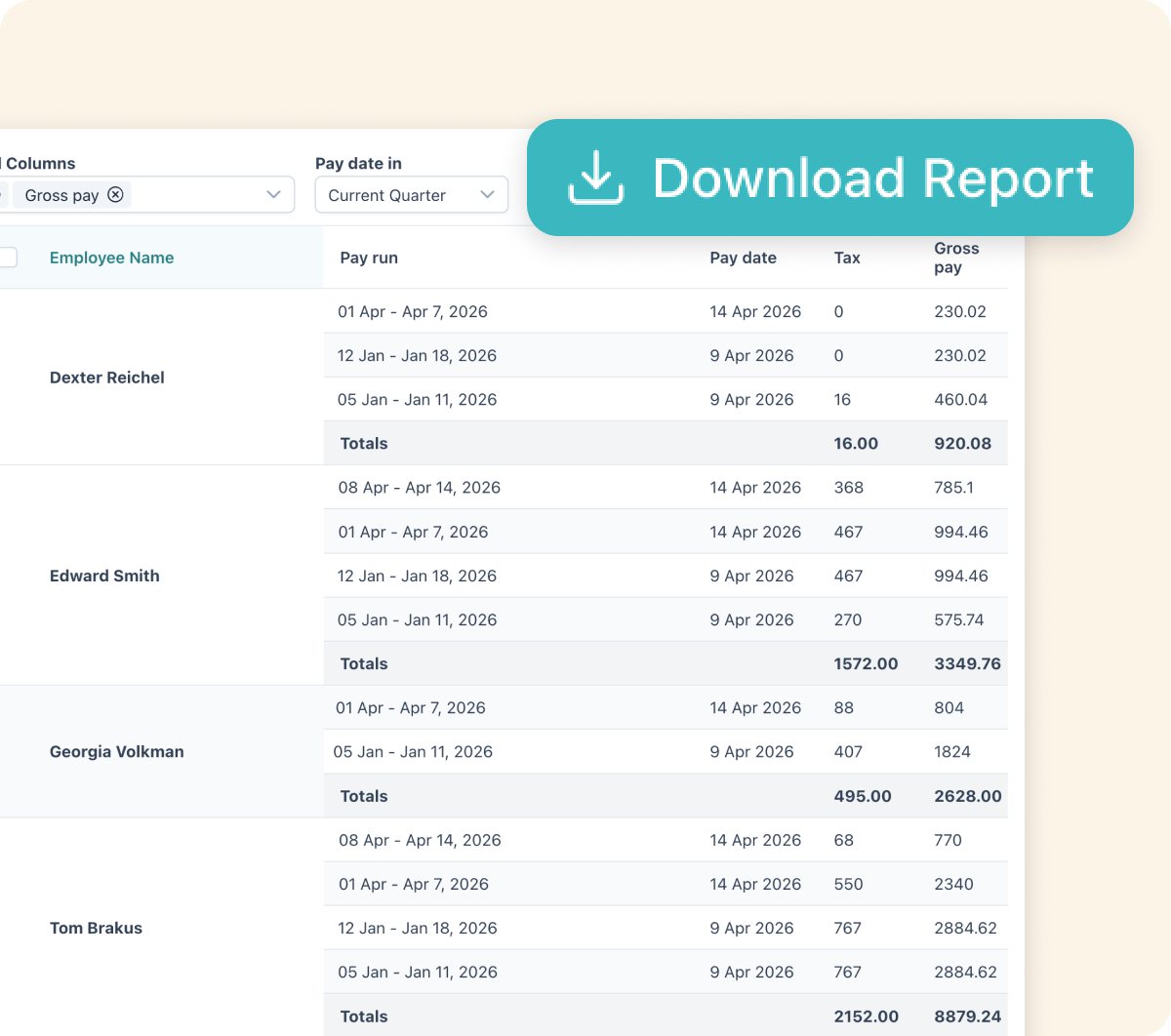Viewport: 1171px width, 1036px height.
Task: Click Edward Smith's 08 Apr - Apr 14 pay run
Action: [x=419, y=487]
